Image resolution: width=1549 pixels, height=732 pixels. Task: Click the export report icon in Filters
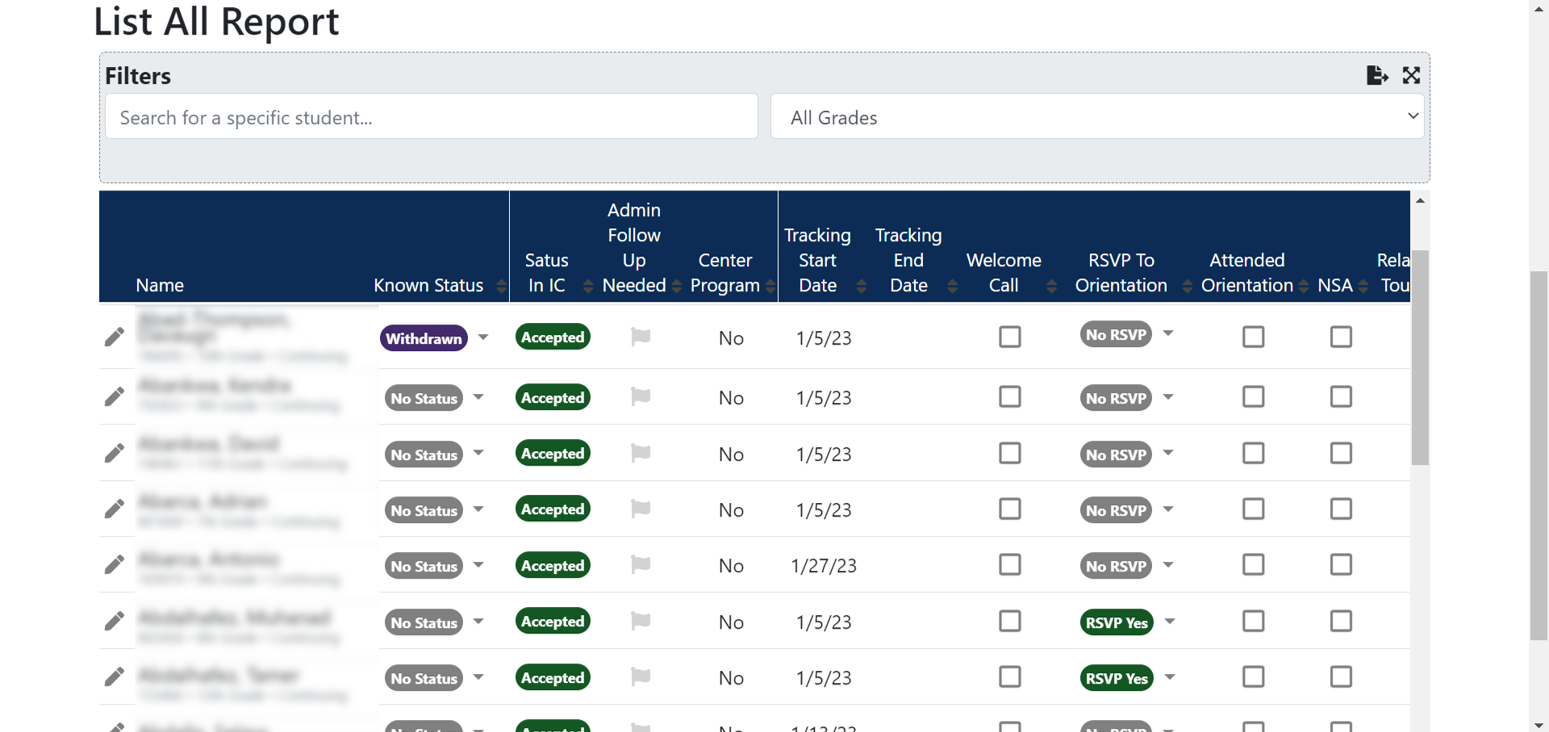point(1377,75)
